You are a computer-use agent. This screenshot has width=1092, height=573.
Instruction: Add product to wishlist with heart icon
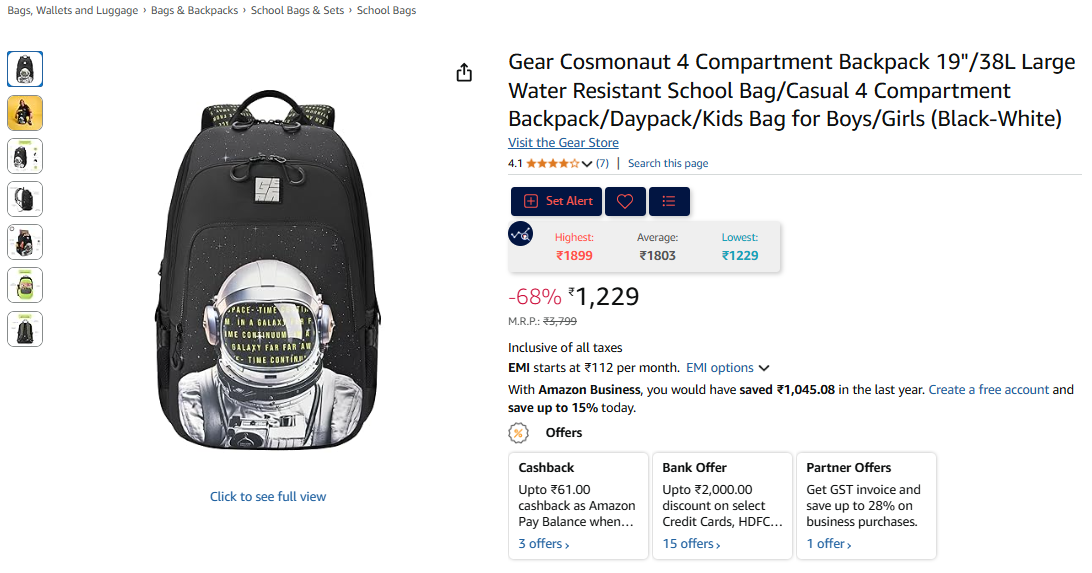(x=625, y=201)
